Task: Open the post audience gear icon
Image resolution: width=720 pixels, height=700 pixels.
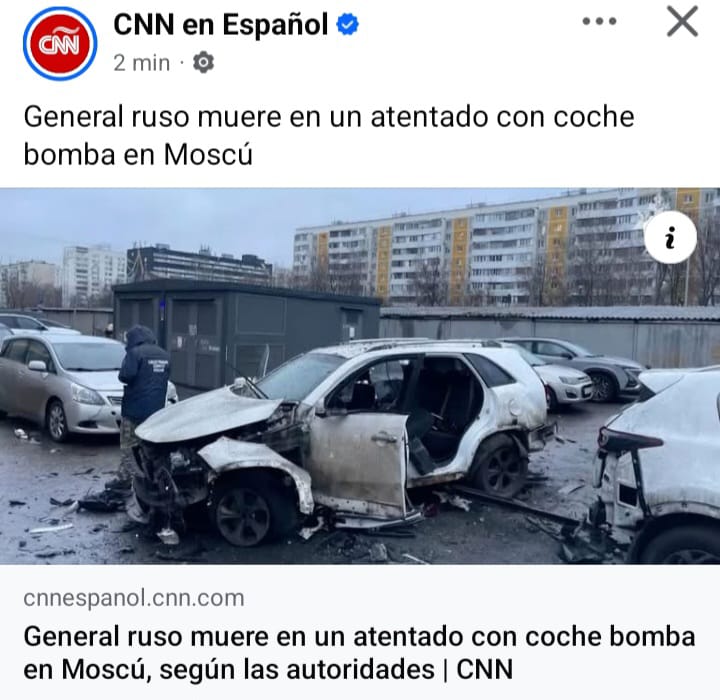Action: [203, 62]
